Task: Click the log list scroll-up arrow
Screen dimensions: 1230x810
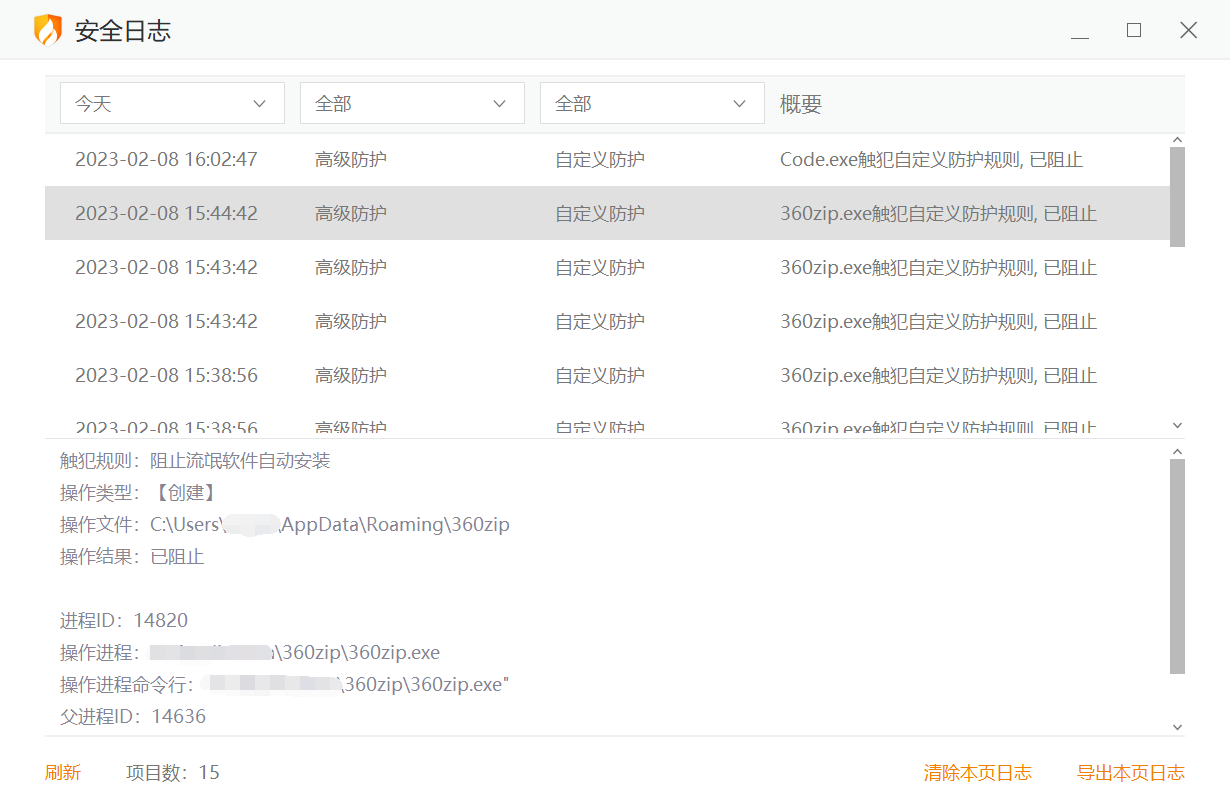Action: click(1177, 140)
